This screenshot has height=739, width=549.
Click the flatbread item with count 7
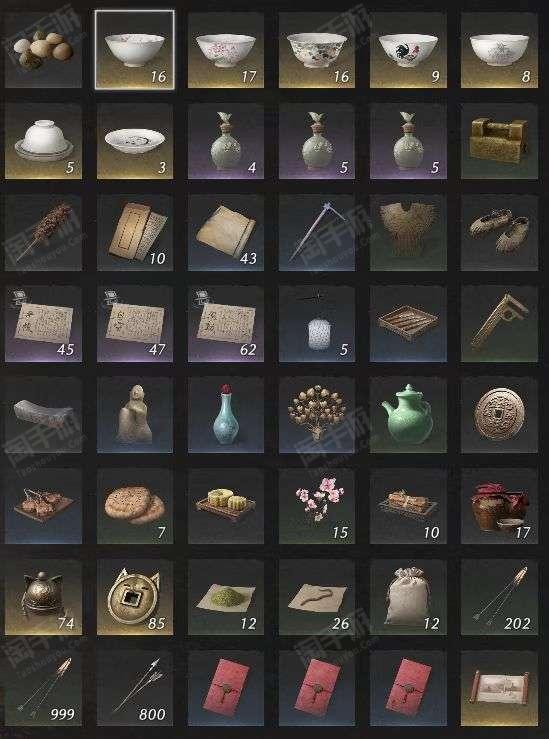coord(135,506)
